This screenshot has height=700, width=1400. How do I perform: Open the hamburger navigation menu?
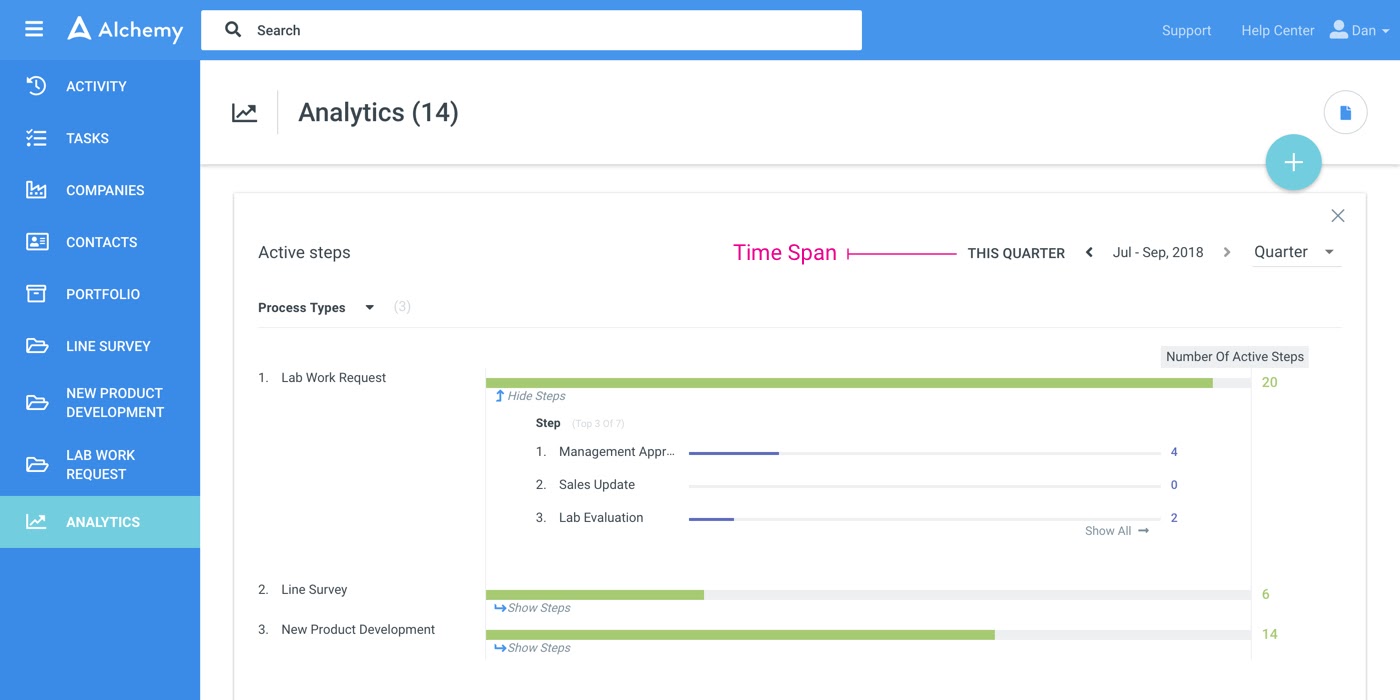tap(34, 29)
